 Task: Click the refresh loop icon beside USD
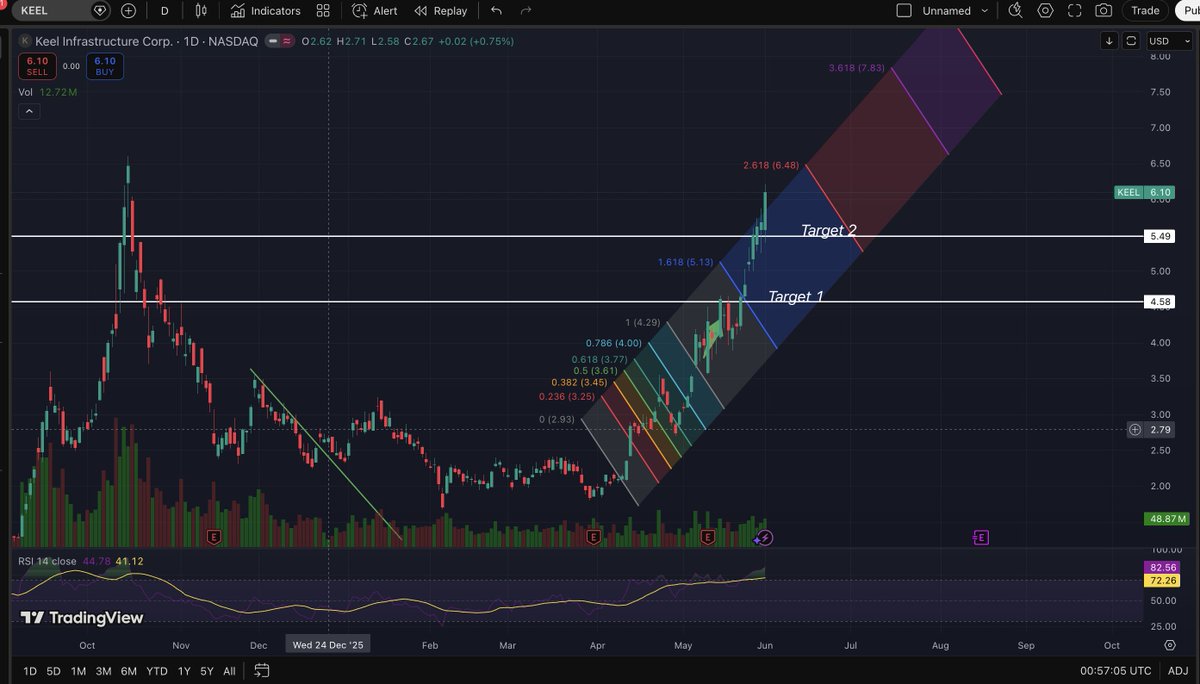1130,41
